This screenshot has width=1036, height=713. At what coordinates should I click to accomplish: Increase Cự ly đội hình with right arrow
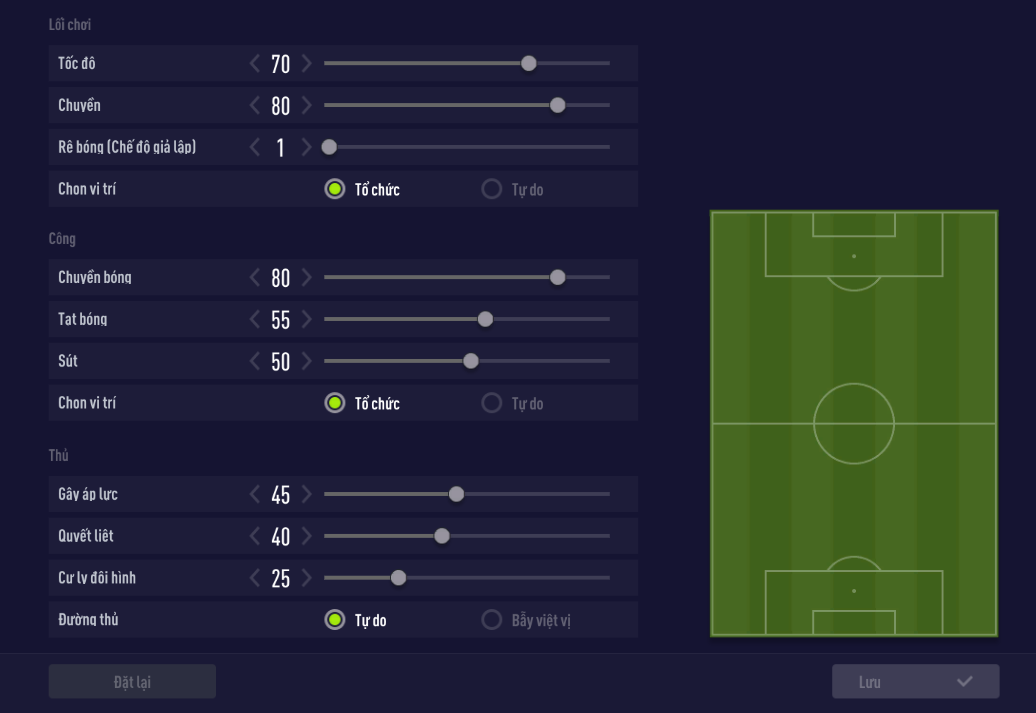[306, 578]
